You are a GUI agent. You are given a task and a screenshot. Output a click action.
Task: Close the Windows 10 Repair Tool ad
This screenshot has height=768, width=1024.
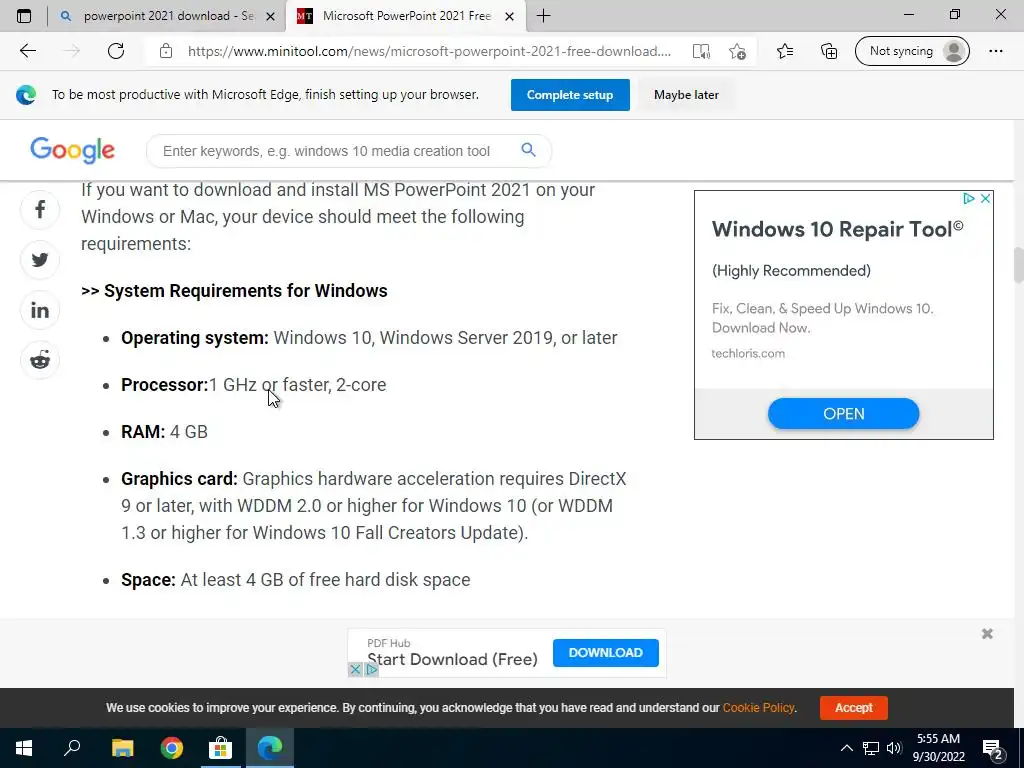coord(985,199)
